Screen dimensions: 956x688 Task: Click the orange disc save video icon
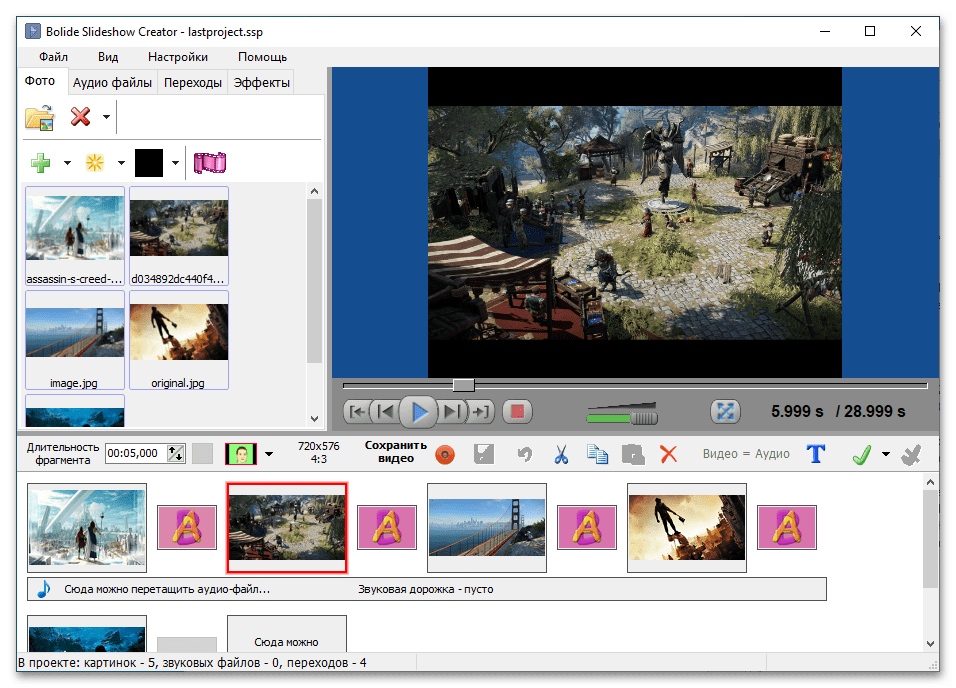[446, 455]
